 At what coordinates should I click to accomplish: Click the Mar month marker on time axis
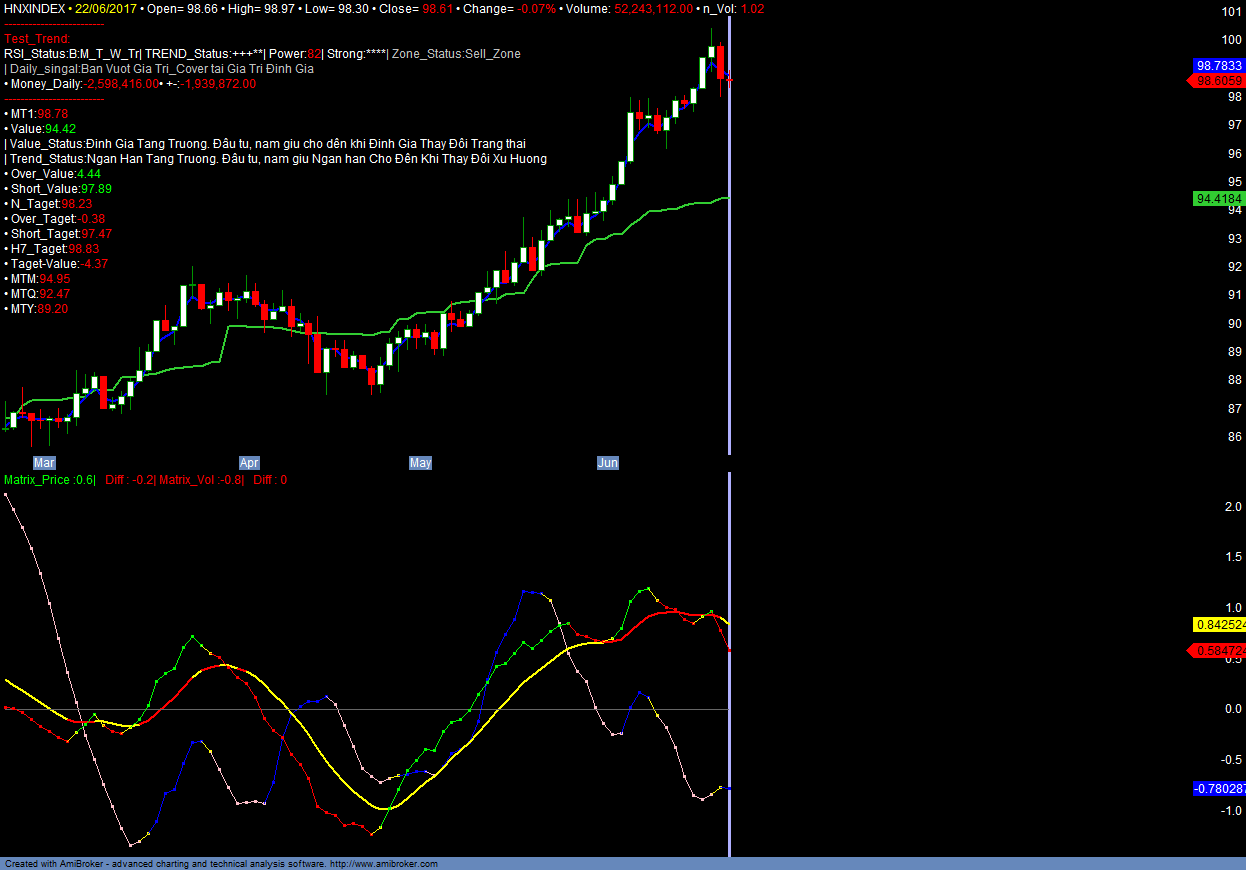tap(44, 463)
